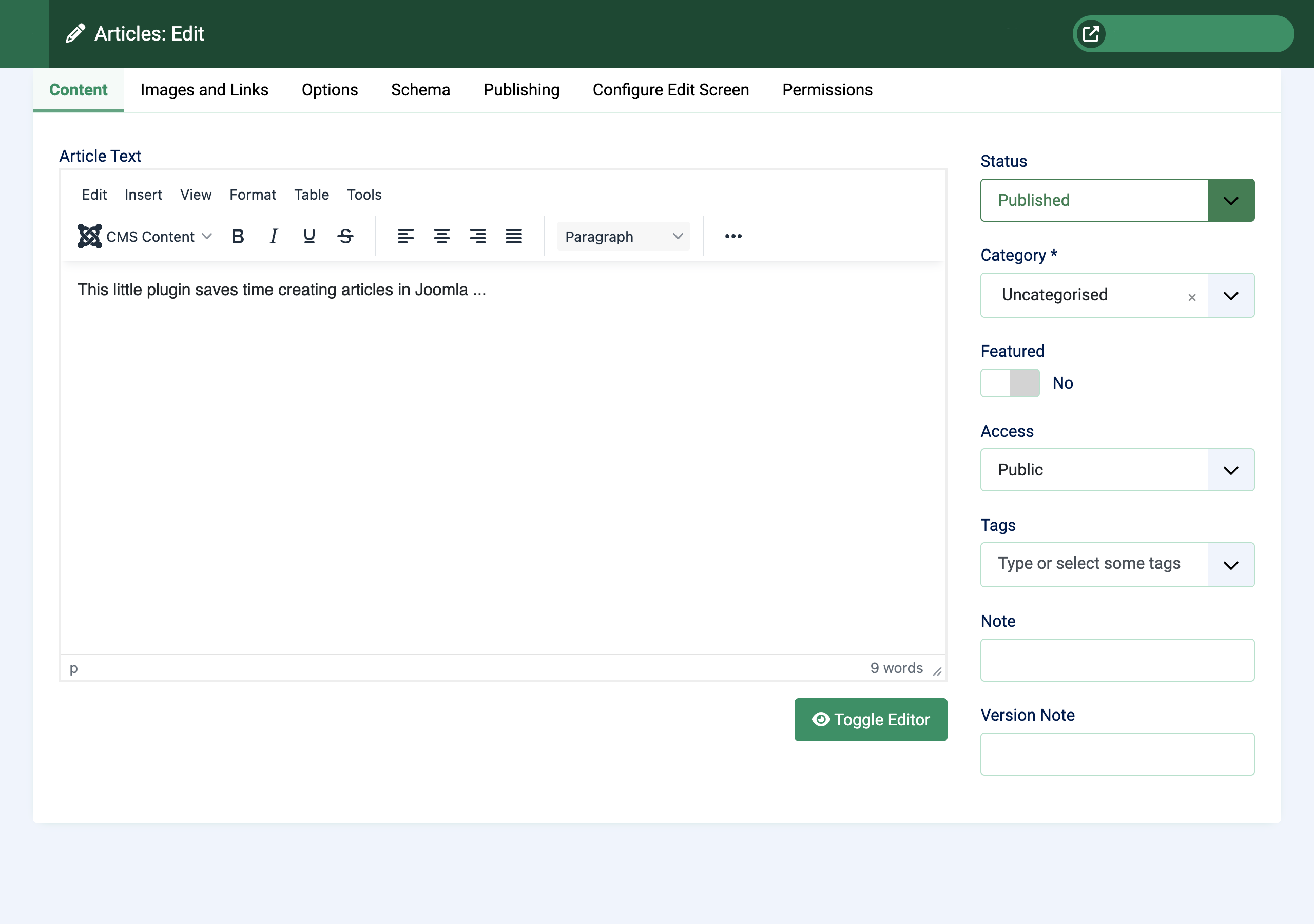Justify the paragraph text
This screenshot has height=924, width=1314.
513,237
